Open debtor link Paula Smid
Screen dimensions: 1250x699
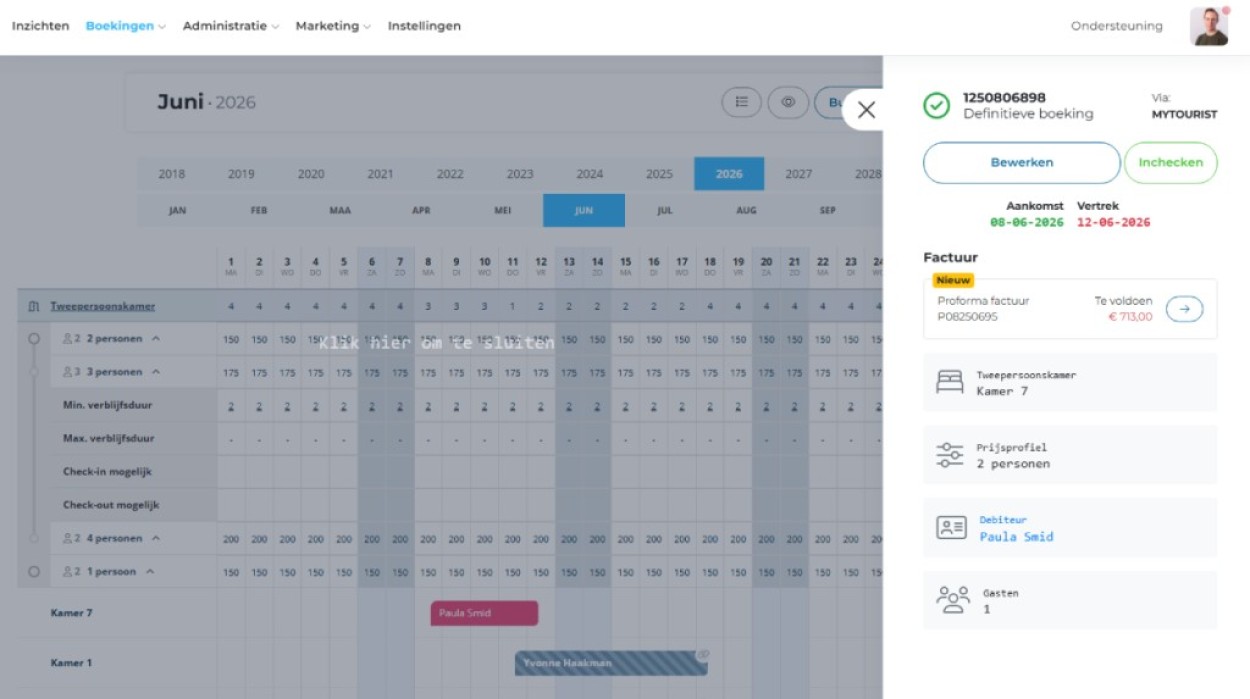pos(1016,537)
